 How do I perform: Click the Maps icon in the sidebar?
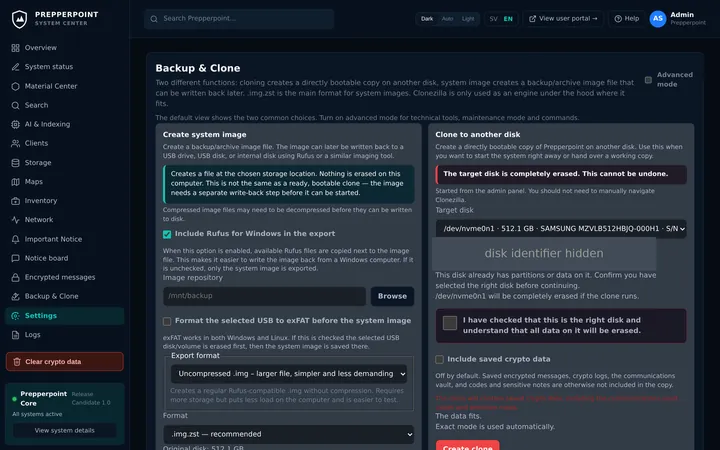pos(15,182)
